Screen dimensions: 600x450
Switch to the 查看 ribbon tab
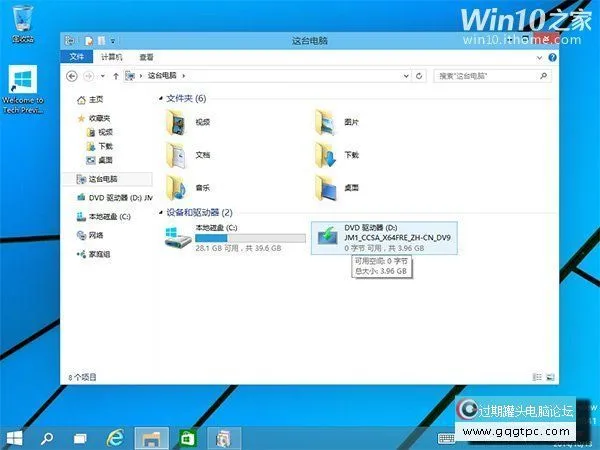point(146,57)
